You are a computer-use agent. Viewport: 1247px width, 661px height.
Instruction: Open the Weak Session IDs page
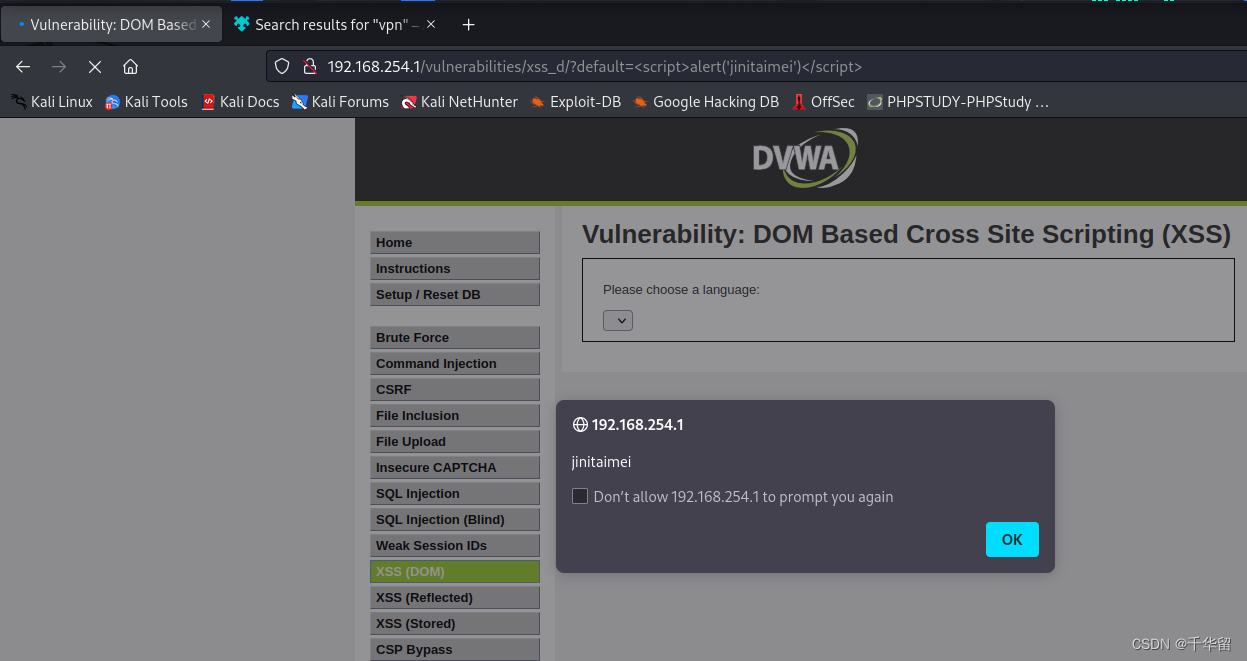(x=455, y=545)
